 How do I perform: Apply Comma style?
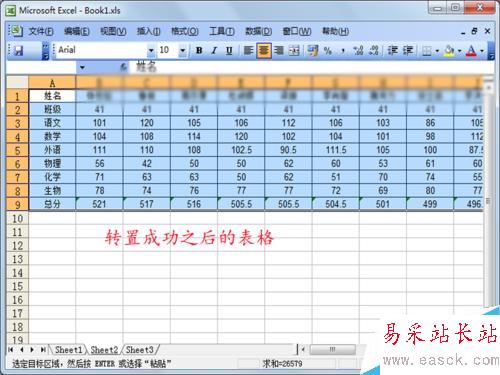pyautogui.click(x=343, y=51)
